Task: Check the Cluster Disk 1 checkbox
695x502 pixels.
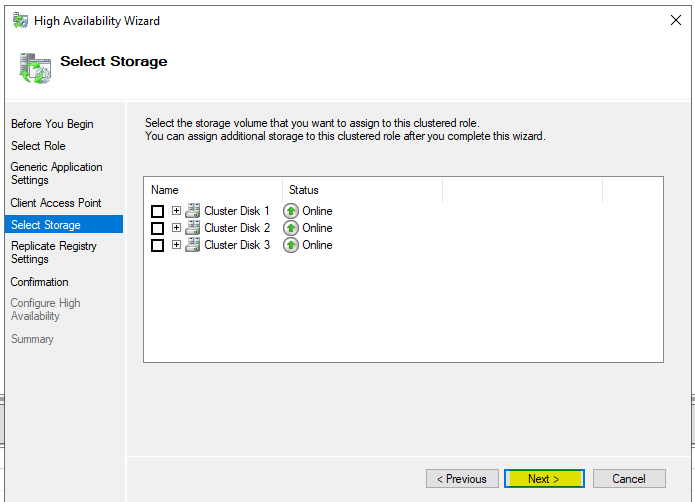Action: (157, 211)
